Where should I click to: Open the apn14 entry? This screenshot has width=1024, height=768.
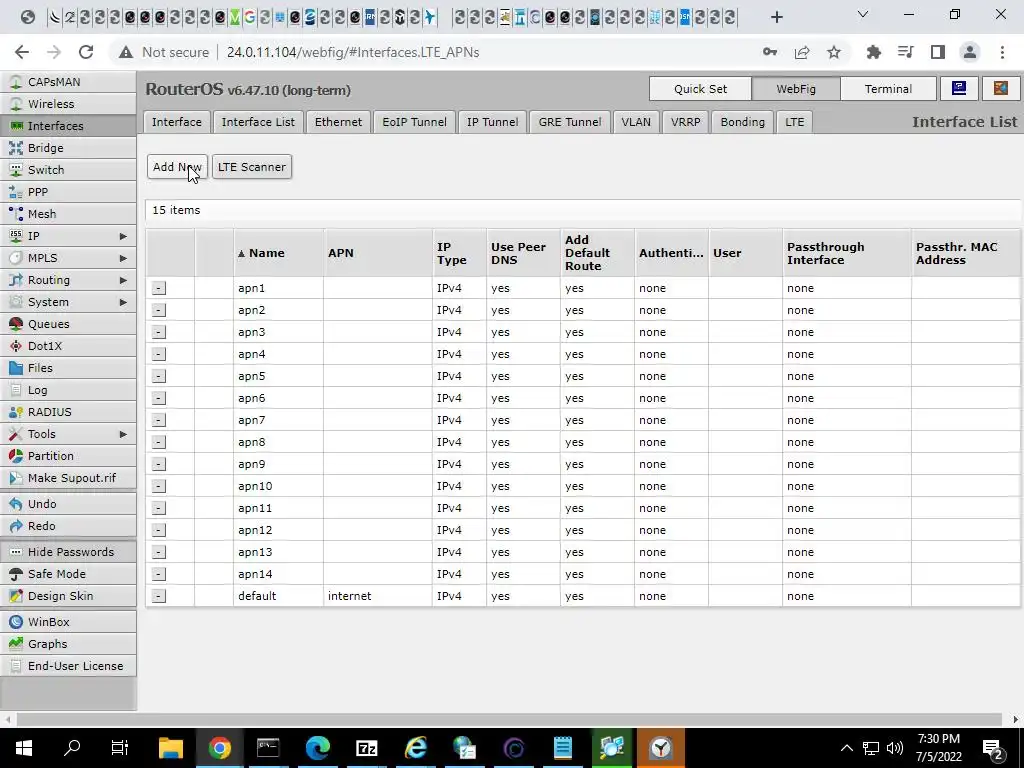point(584,574)
